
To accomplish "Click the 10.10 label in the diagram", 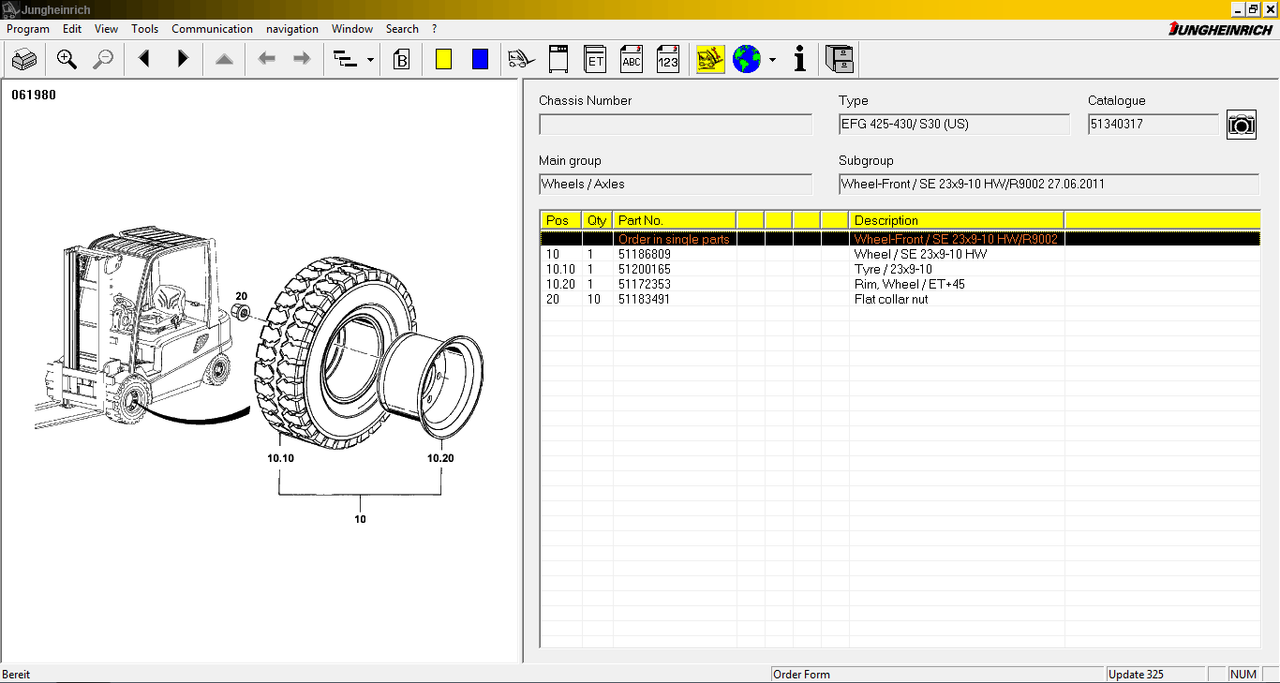I will coord(280,459).
